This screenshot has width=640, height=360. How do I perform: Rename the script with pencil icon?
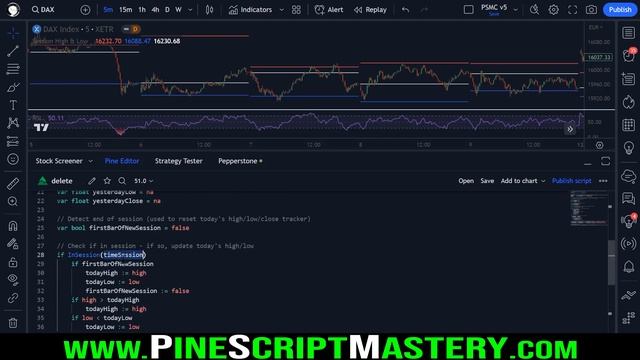(x=92, y=181)
